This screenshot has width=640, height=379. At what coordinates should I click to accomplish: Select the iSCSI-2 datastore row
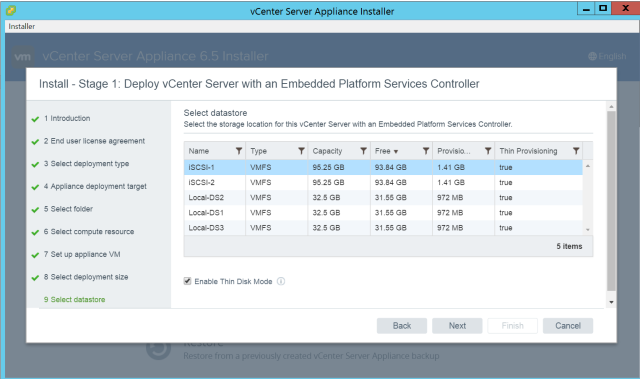[383, 182]
